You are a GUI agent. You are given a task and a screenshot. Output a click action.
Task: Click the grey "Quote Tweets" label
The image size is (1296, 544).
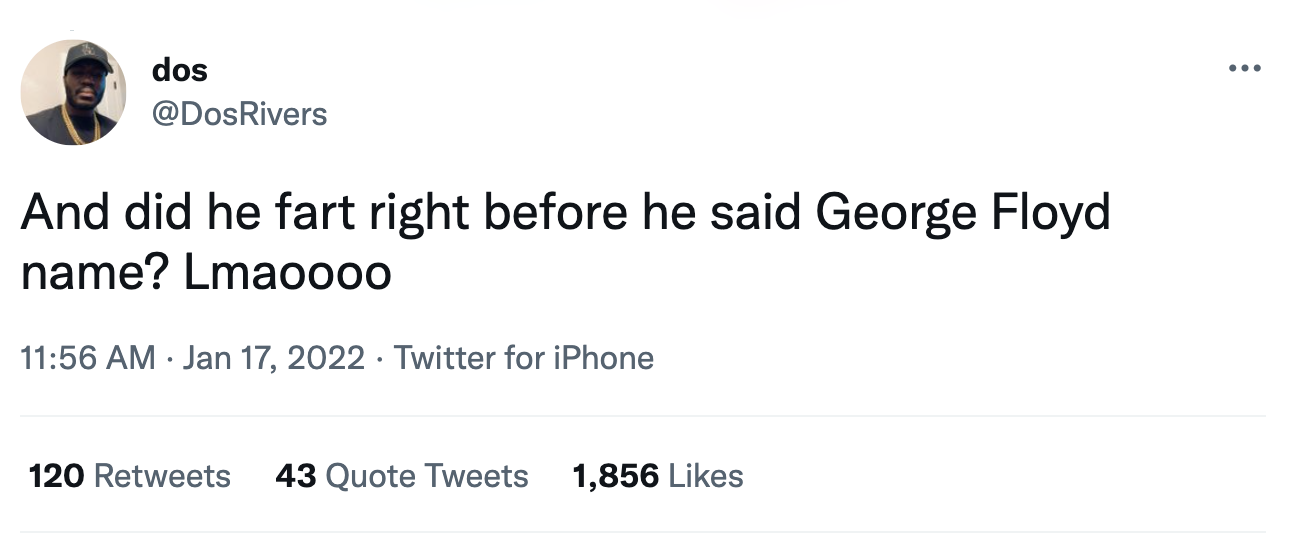coord(427,476)
